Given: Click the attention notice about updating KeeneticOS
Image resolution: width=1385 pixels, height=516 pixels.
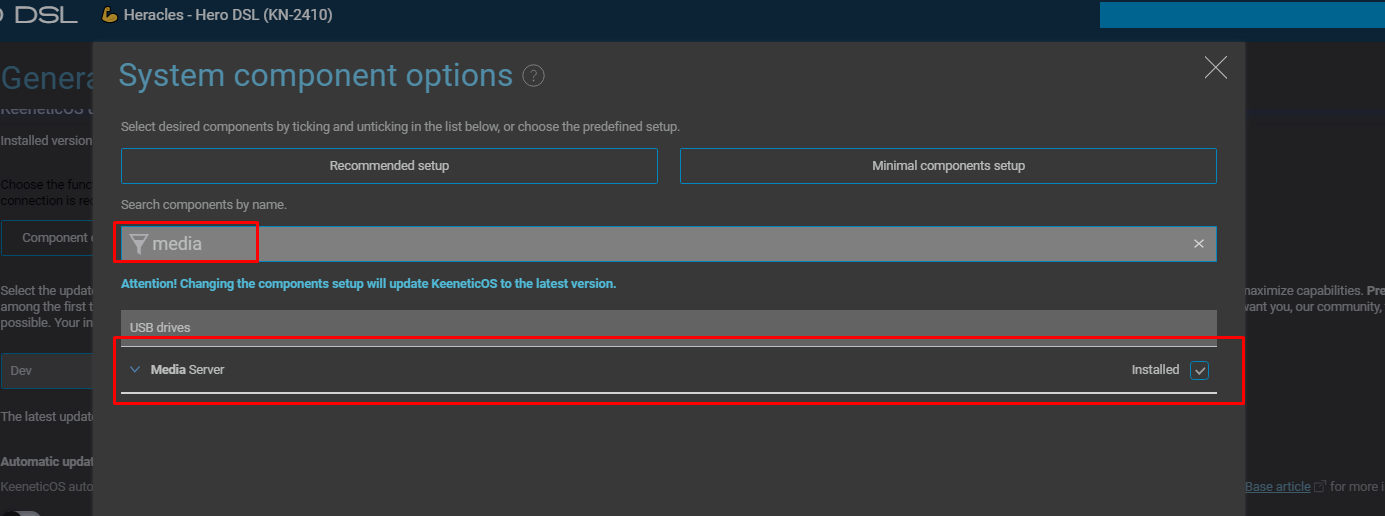Looking at the screenshot, I should (368, 284).
